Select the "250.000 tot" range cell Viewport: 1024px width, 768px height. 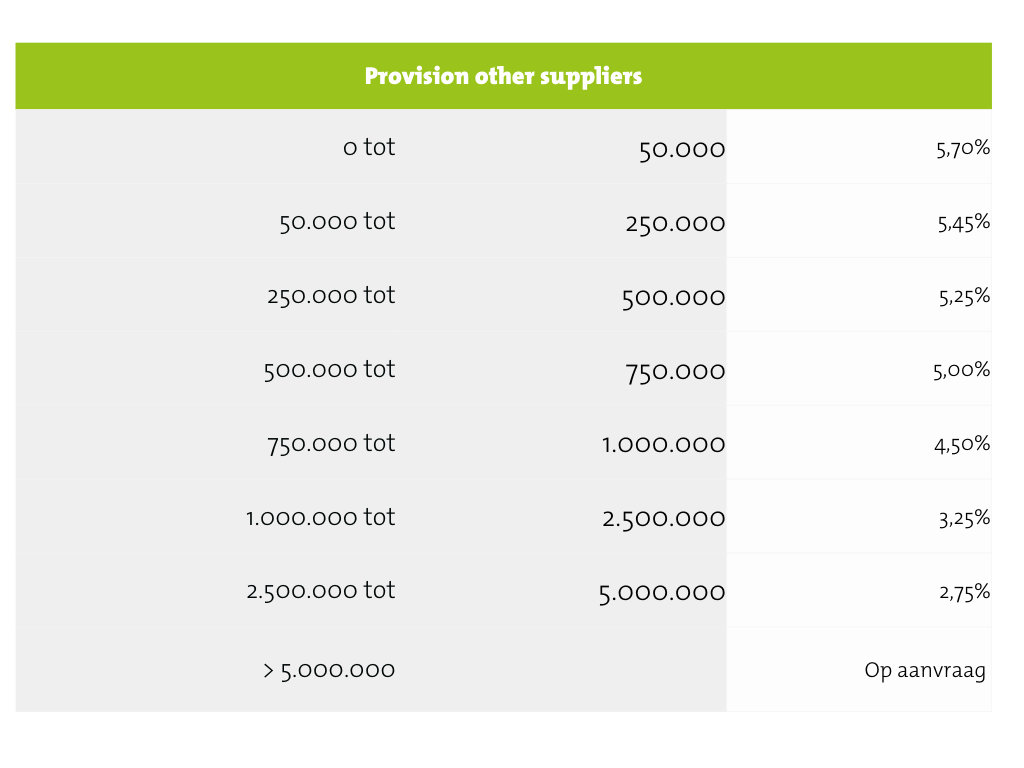pyautogui.click(x=331, y=295)
